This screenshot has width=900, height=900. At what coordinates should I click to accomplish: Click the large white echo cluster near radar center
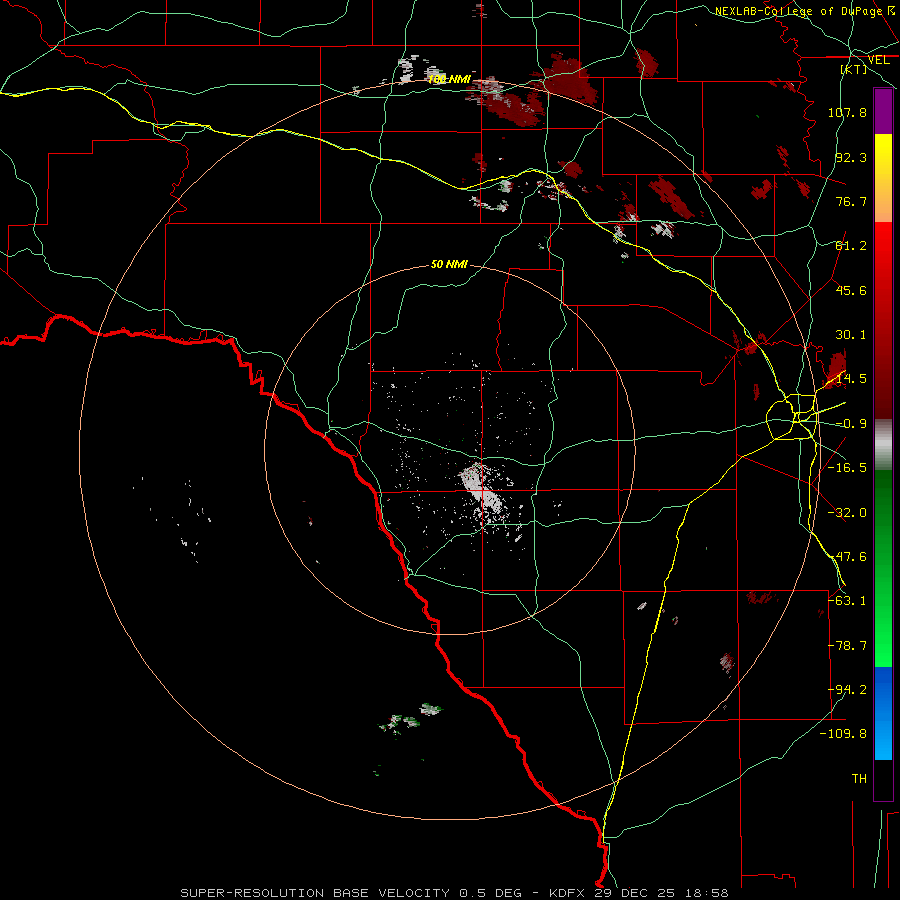[x=482, y=488]
